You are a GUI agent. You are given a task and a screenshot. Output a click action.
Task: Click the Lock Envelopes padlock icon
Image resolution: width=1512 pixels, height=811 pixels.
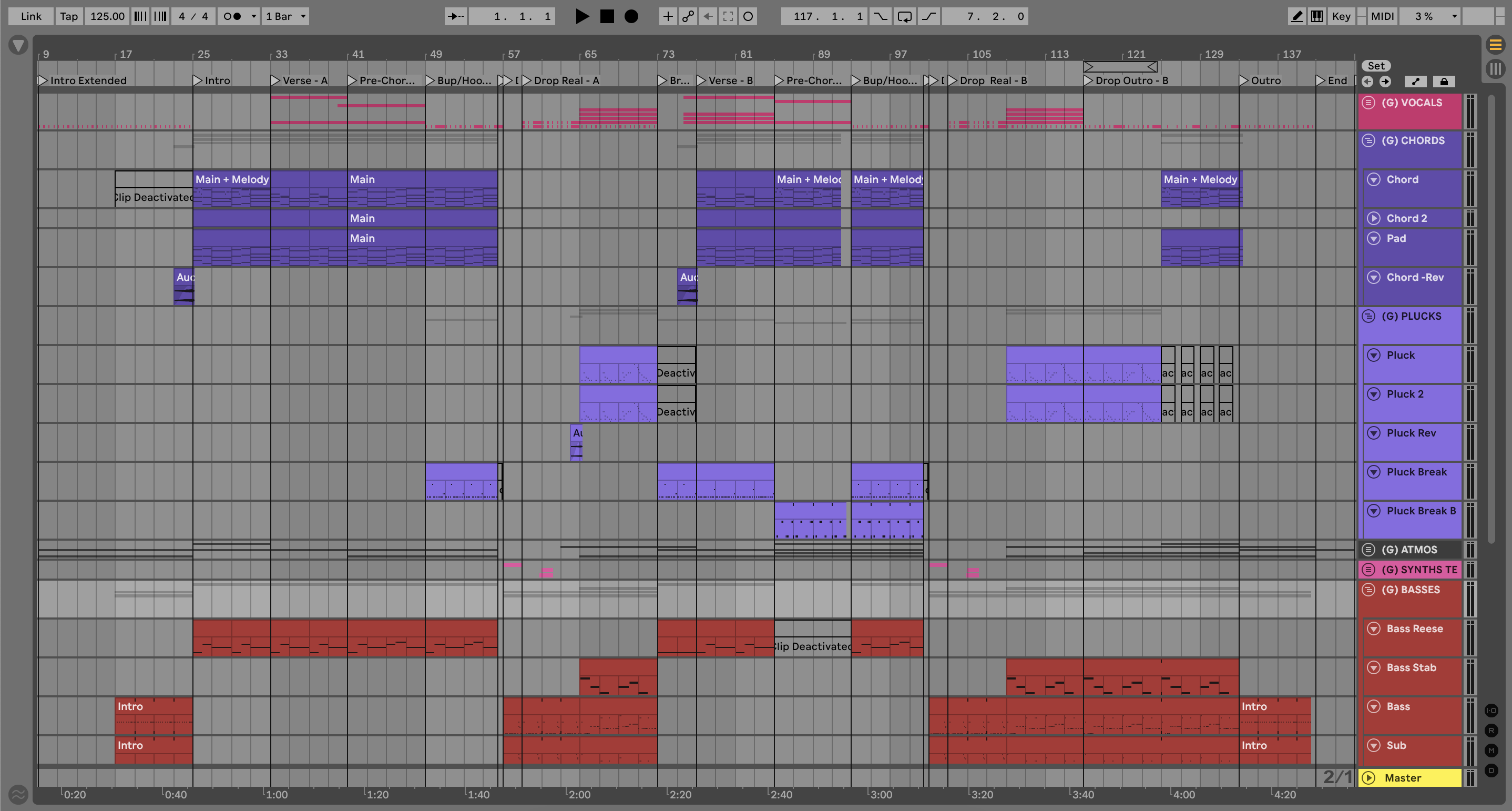click(x=1443, y=82)
